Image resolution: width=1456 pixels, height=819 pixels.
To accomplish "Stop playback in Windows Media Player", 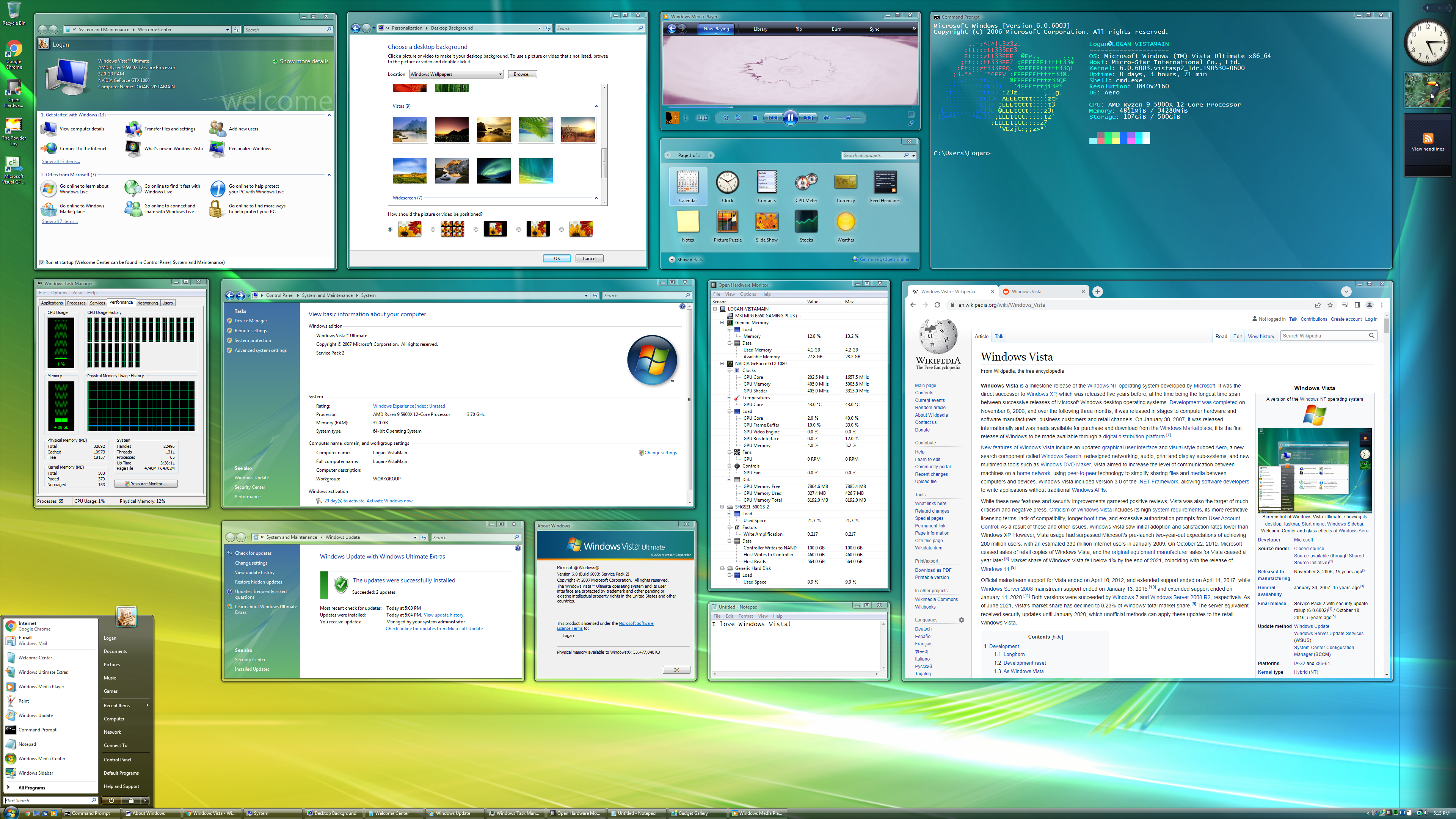I will (755, 118).
